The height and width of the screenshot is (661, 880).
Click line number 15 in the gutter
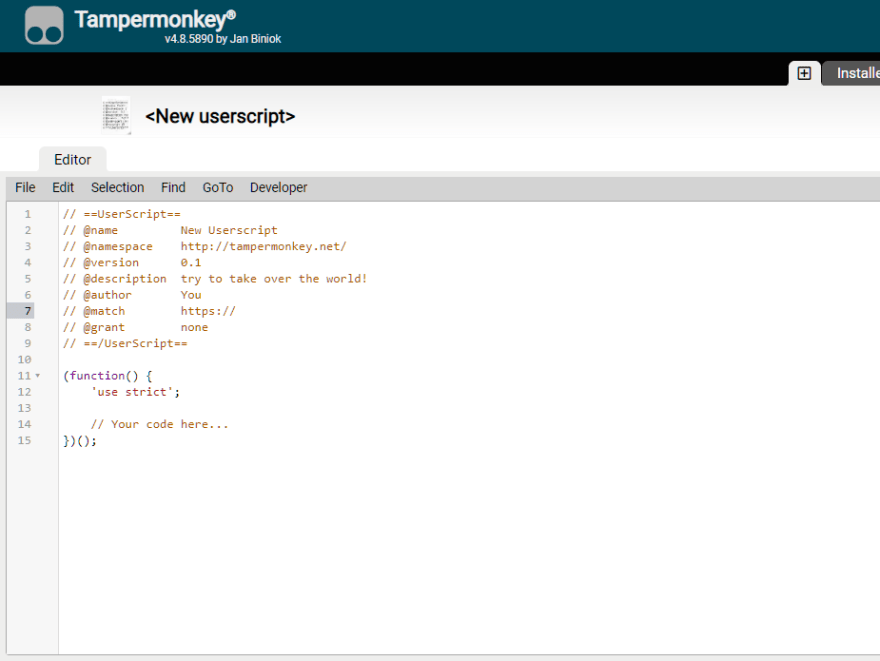[x=24, y=440]
